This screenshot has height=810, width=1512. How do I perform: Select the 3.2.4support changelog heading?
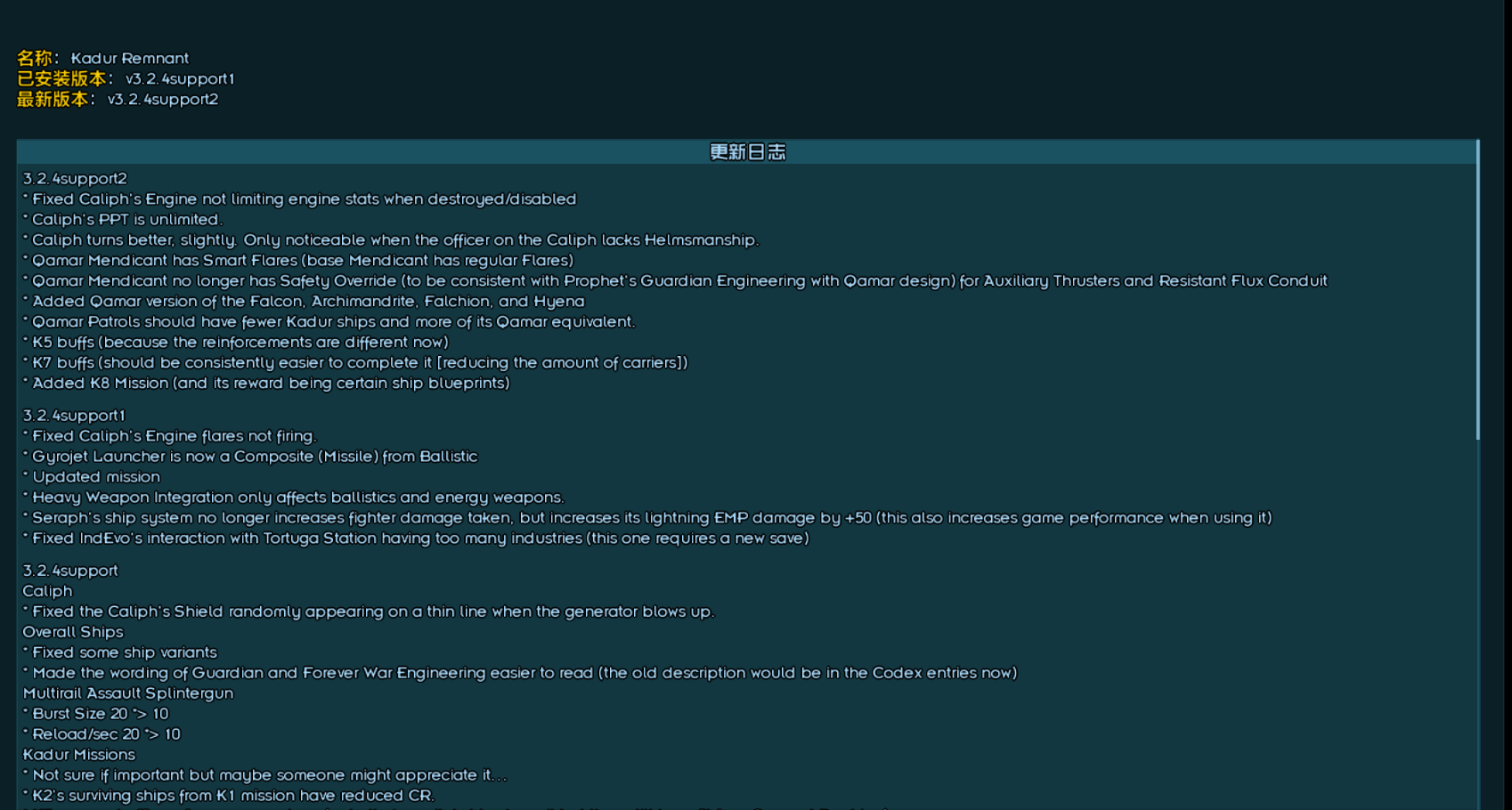70,571
